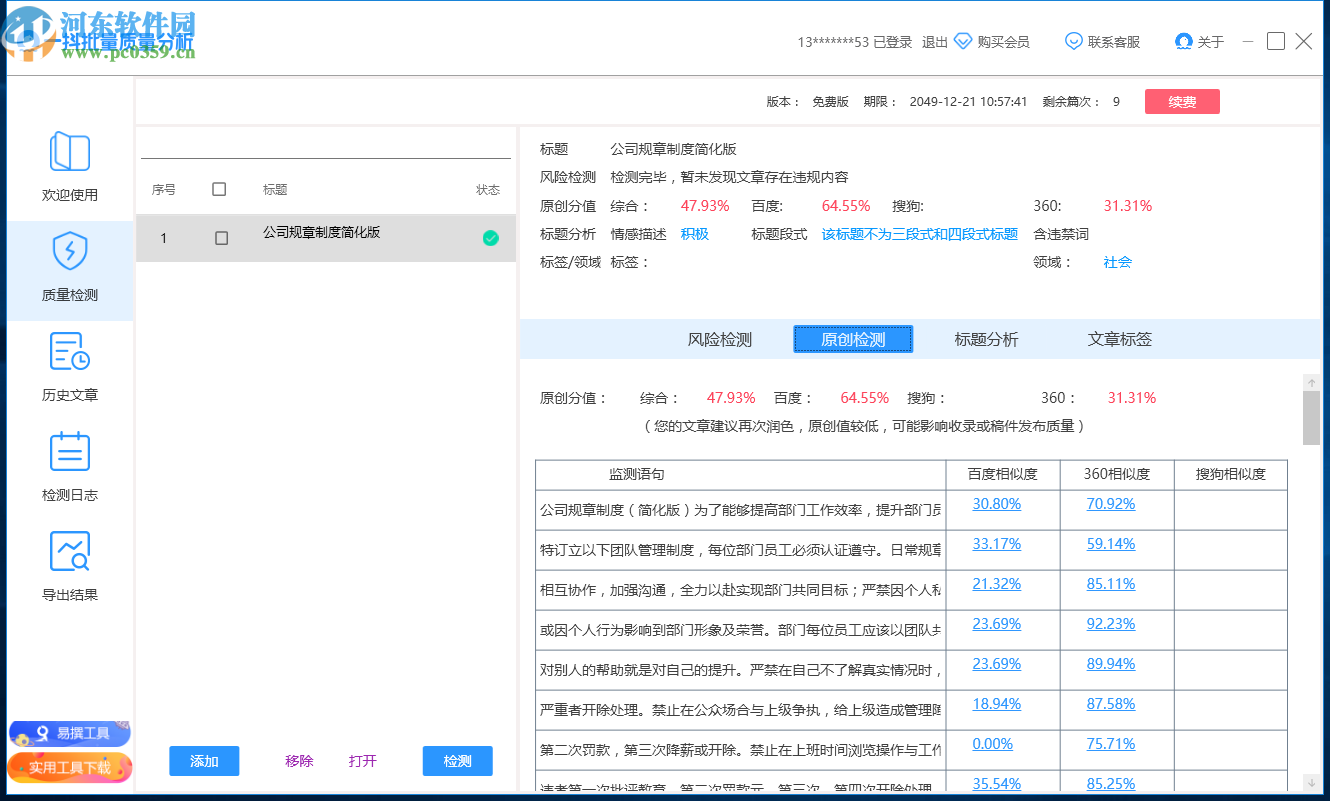The width and height of the screenshot is (1330, 801).
Task: Click the 添加 add button
Action: 204,761
